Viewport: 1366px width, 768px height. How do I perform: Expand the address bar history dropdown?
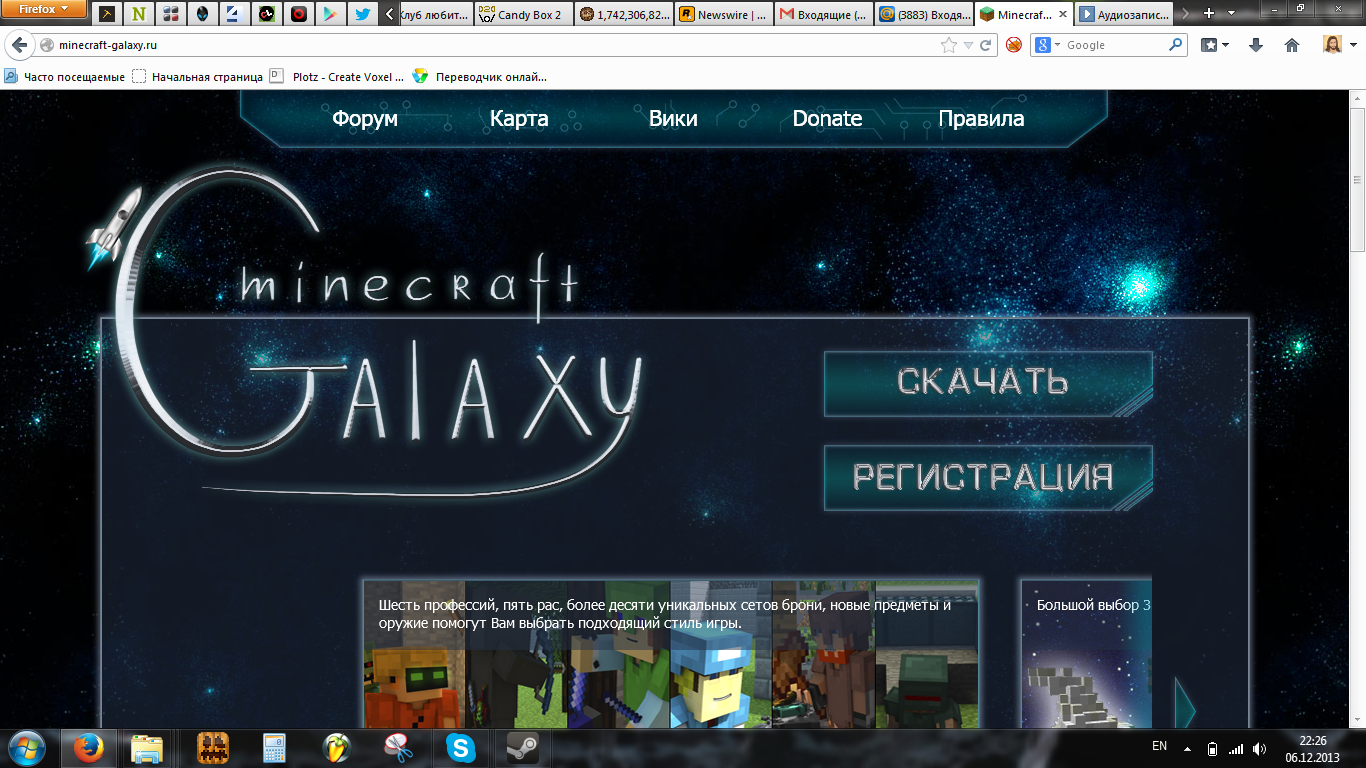coord(968,45)
